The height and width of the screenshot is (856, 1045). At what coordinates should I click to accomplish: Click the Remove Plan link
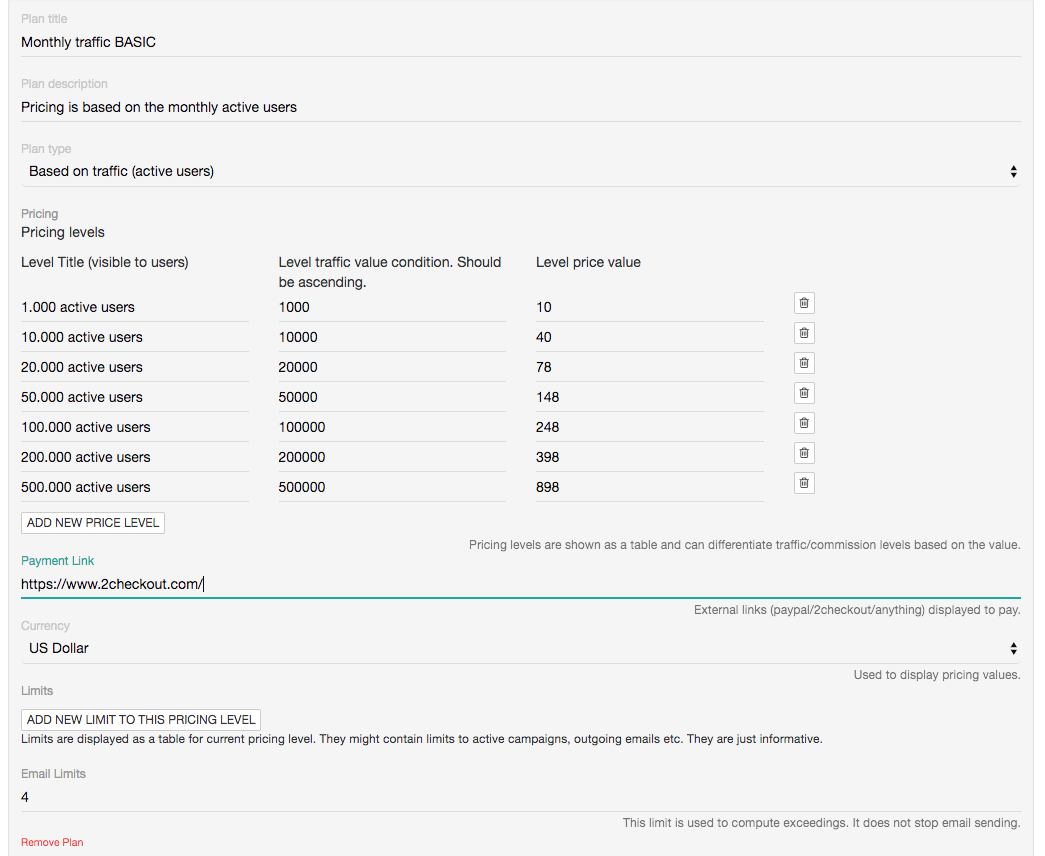click(x=52, y=842)
